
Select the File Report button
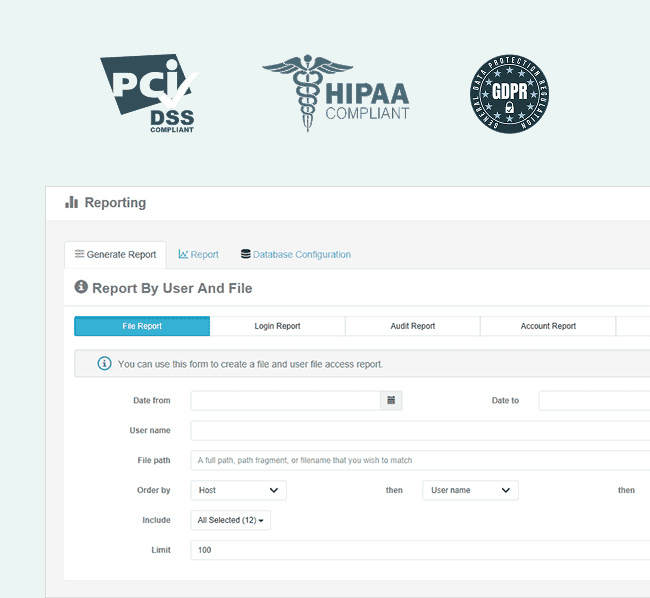tap(142, 326)
